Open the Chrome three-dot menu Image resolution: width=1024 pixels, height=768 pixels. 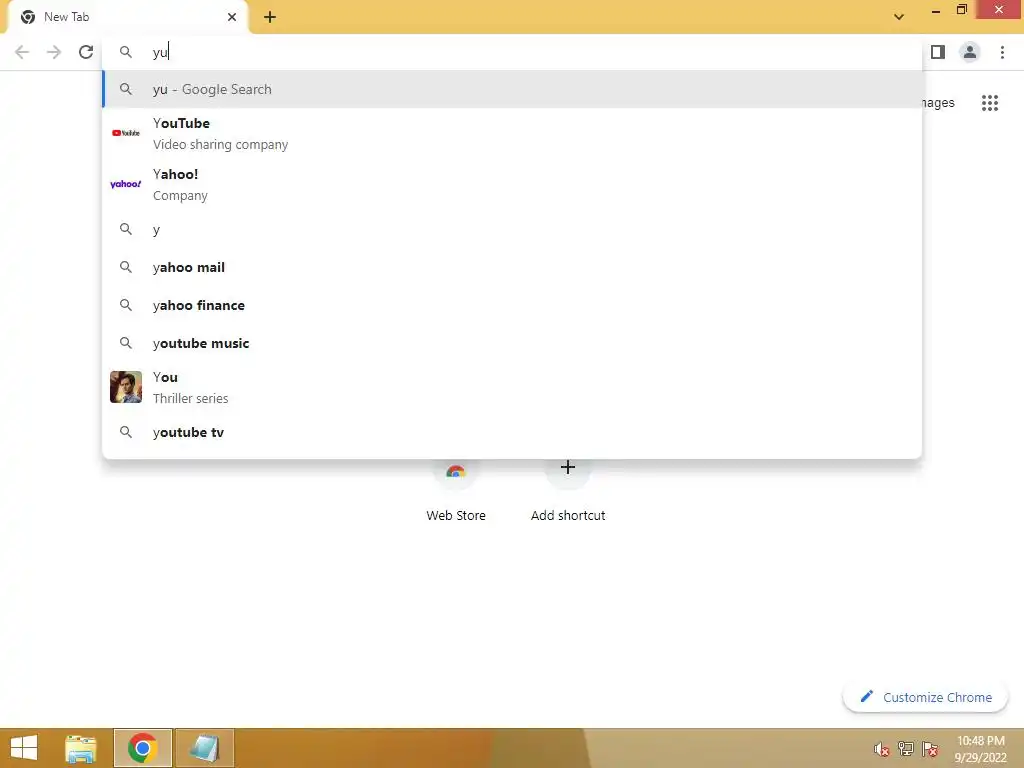click(1002, 52)
